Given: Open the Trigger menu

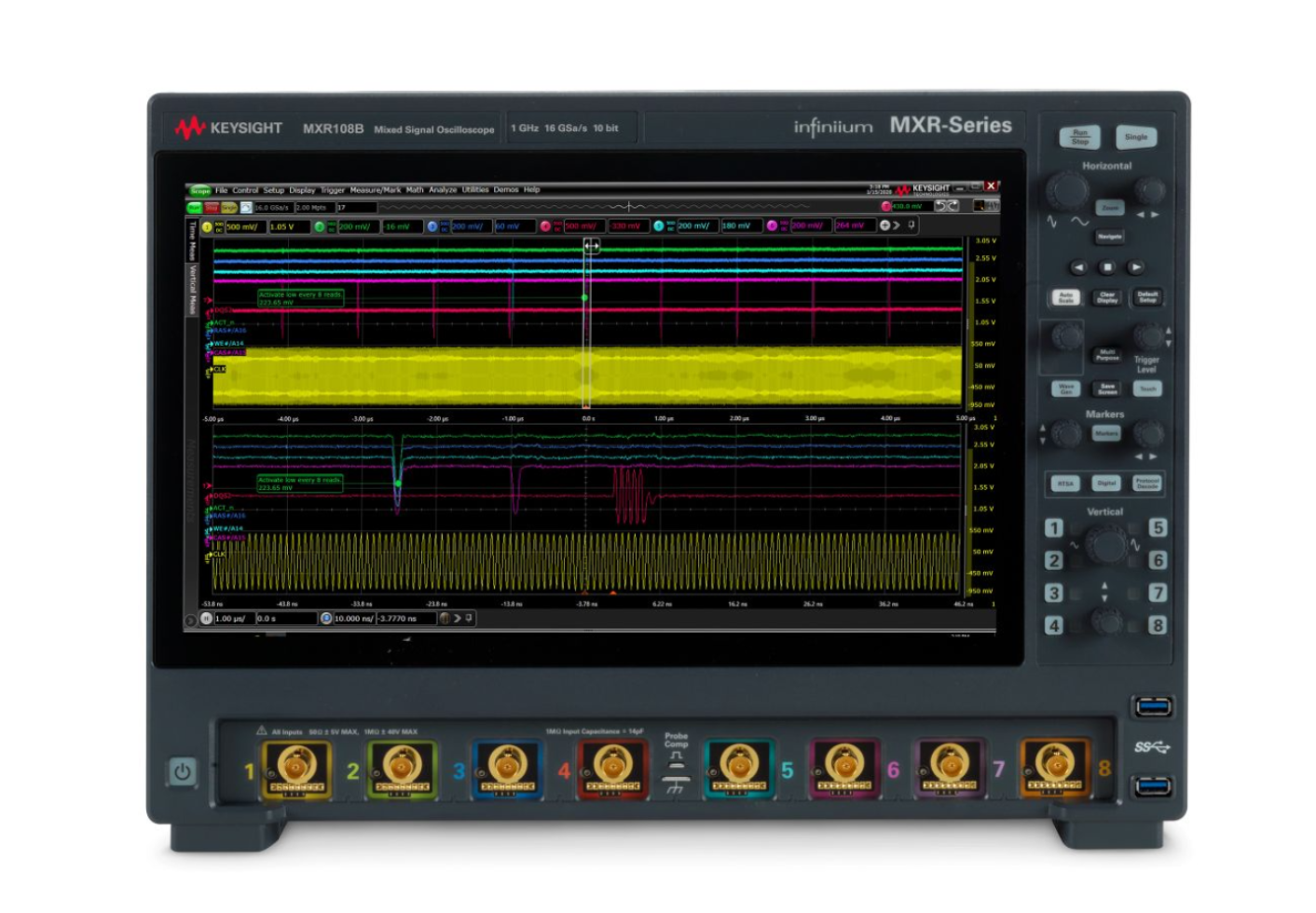Looking at the screenshot, I should click(332, 190).
